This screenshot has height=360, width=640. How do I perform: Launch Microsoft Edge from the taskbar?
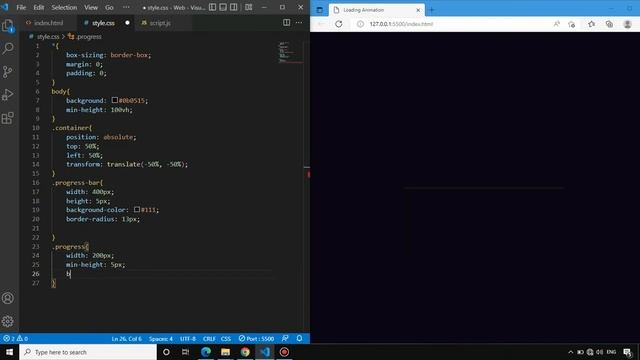[x=206, y=352]
